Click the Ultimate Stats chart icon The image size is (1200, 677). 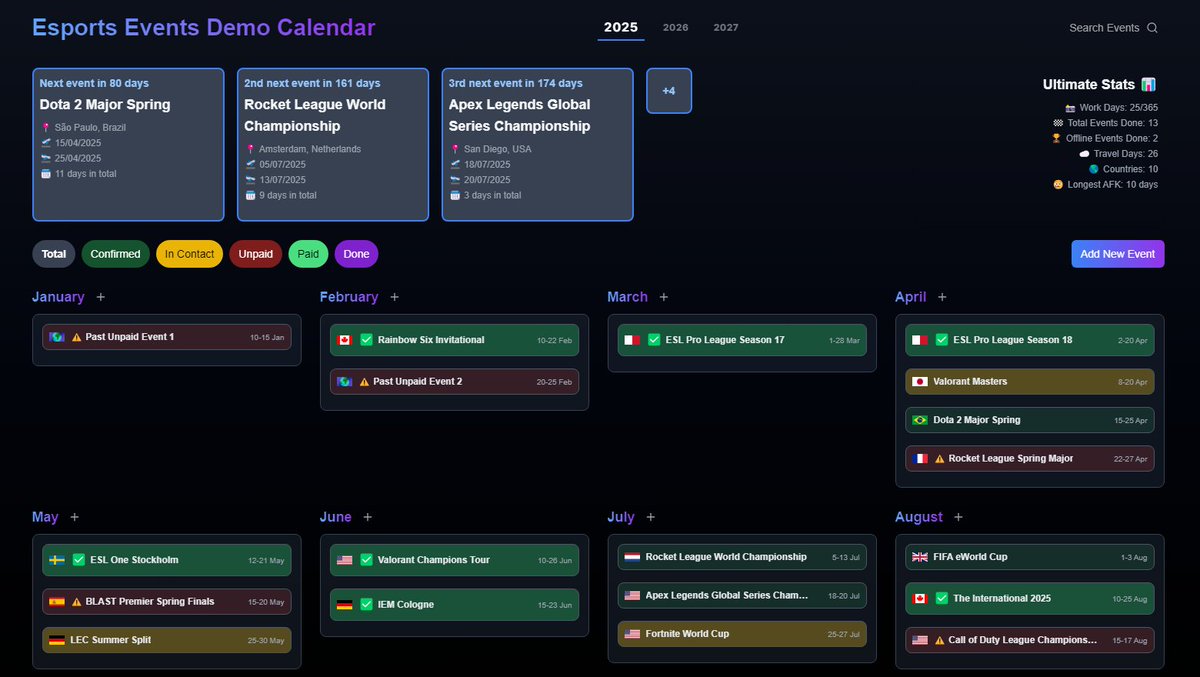pyautogui.click(x=1149, y=85)
